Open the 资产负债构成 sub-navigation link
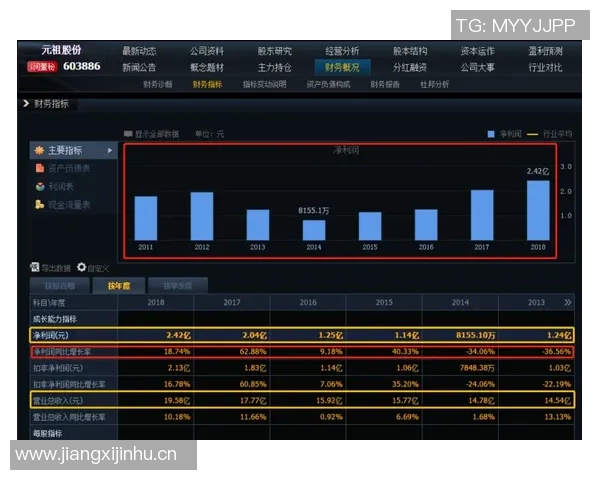The height and width of the screenshot is (480, 600). 328,85
